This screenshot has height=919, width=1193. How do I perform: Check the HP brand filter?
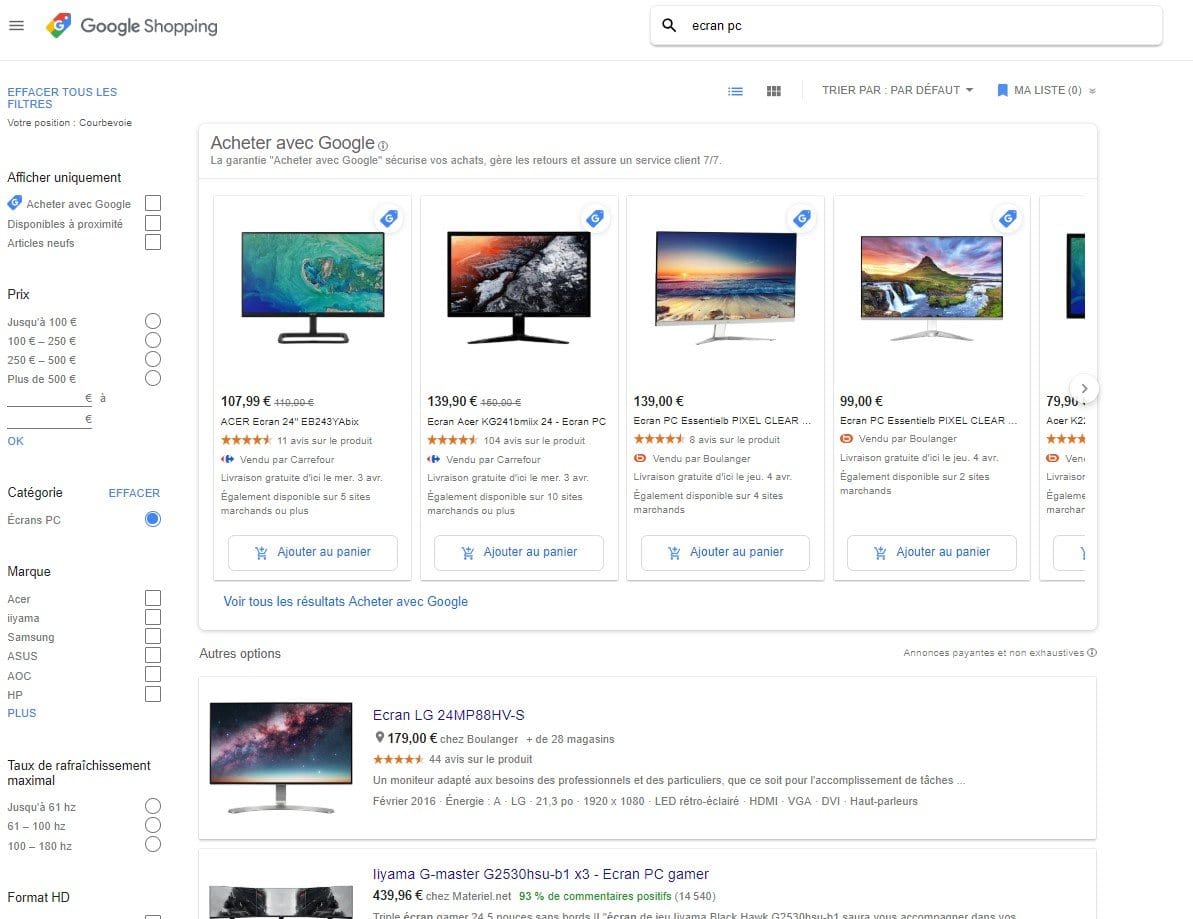(153, 694)
